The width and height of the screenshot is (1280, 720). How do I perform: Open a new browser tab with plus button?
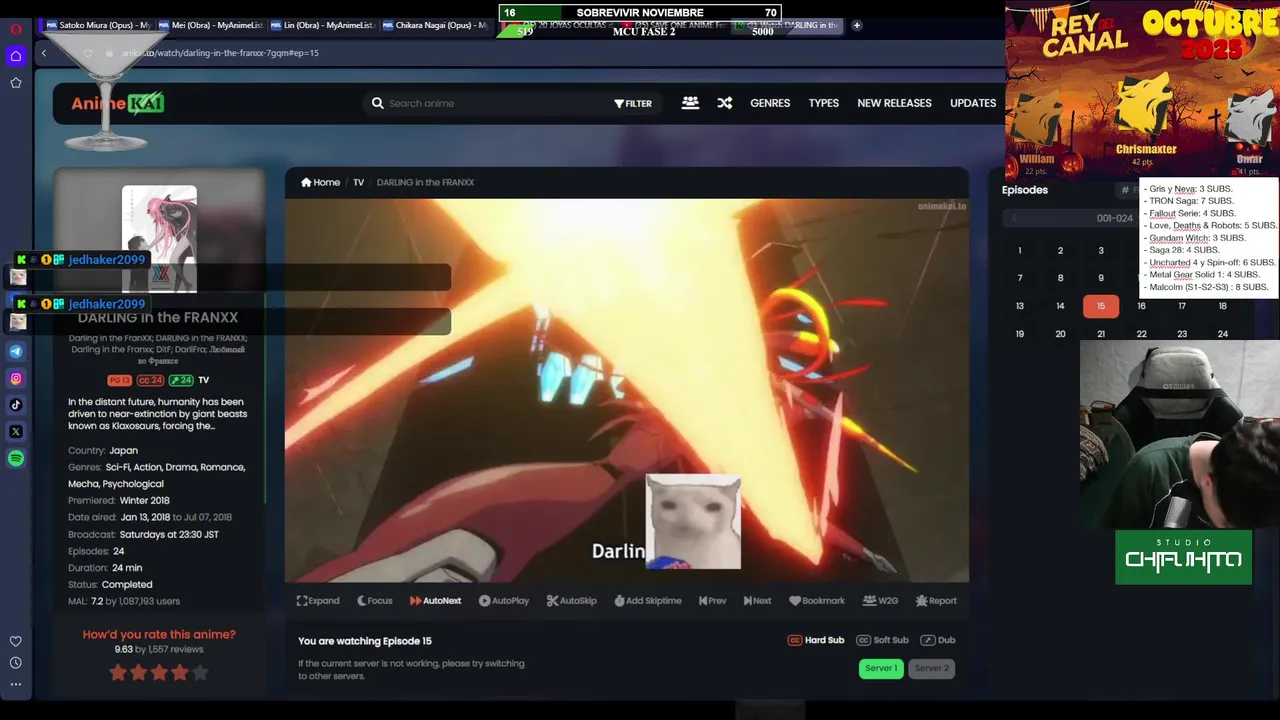856,25
